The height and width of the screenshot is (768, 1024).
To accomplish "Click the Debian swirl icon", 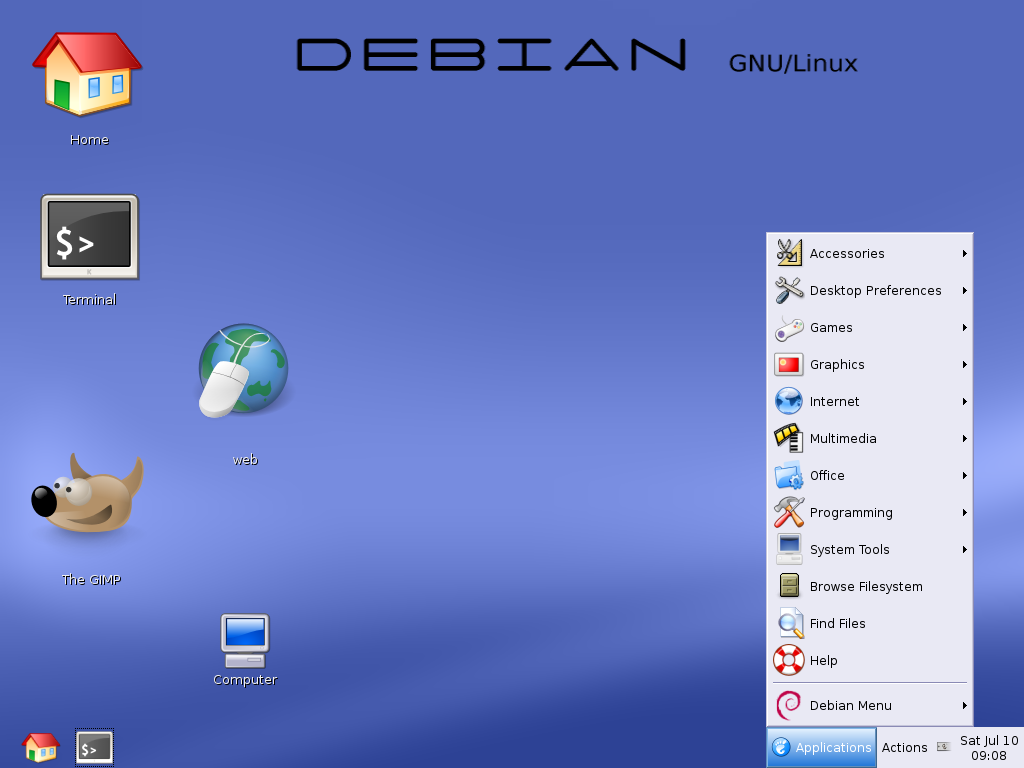I will [x=789, y=705].
